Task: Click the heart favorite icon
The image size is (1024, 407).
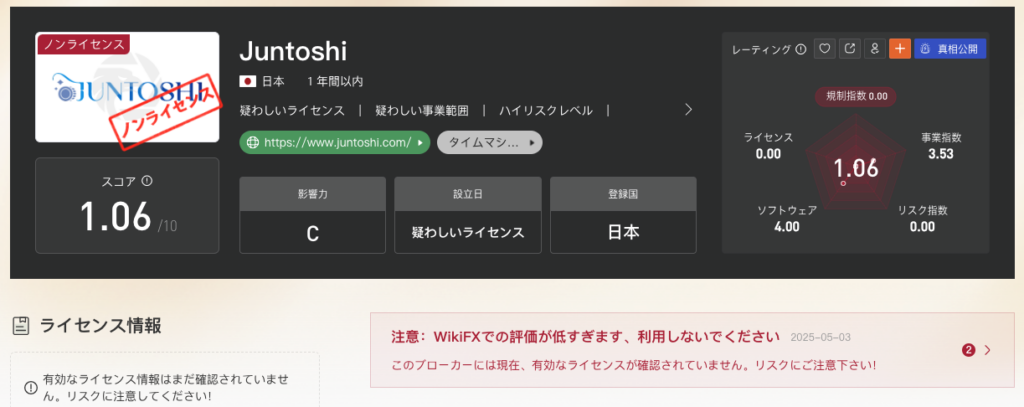Action: coord(825,48)
